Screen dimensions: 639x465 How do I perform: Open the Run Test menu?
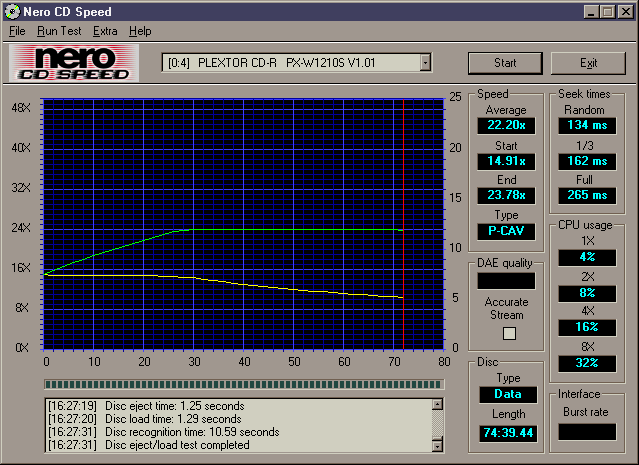(x=60, y=31)
